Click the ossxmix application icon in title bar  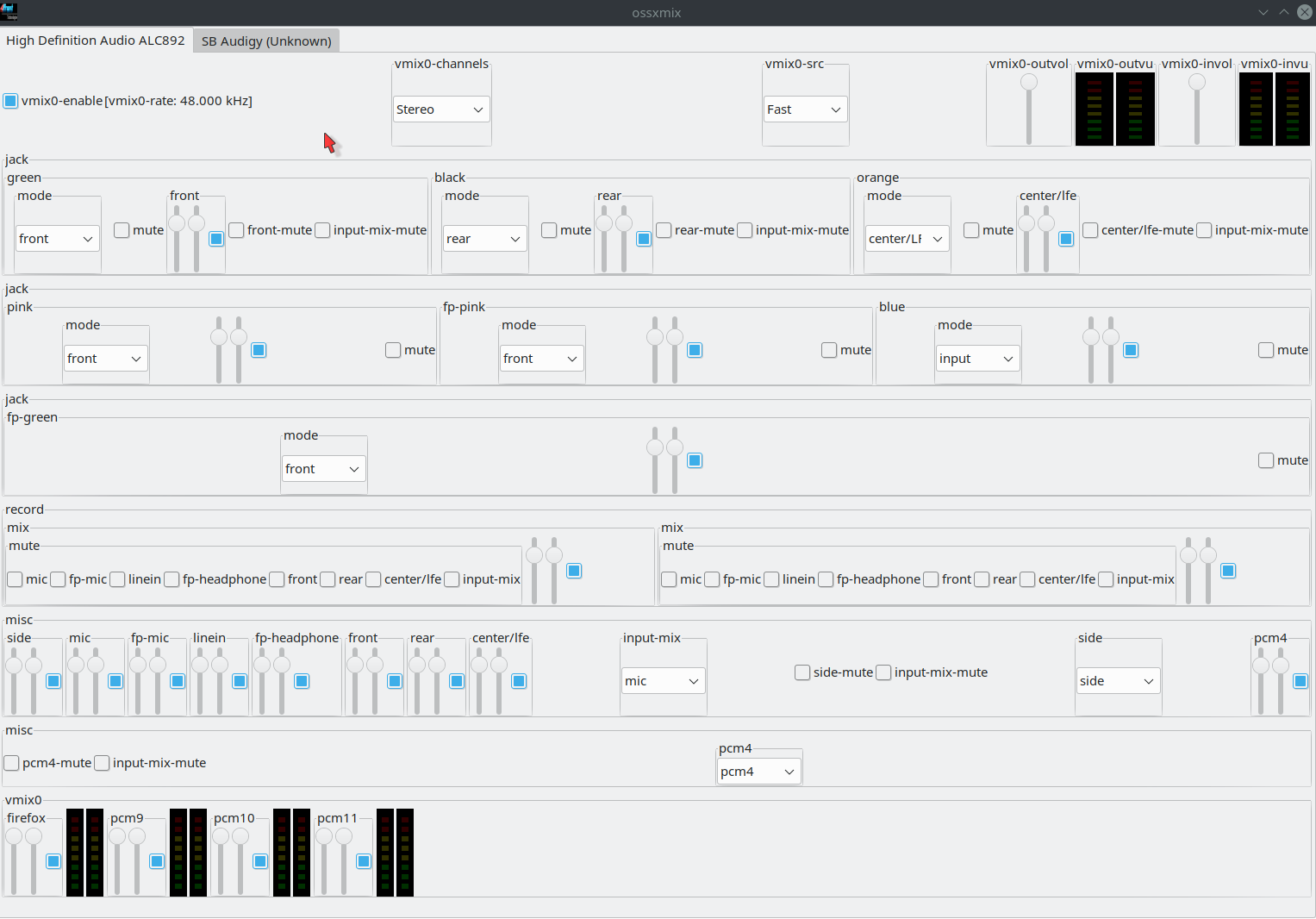click(x=9, y=12)
